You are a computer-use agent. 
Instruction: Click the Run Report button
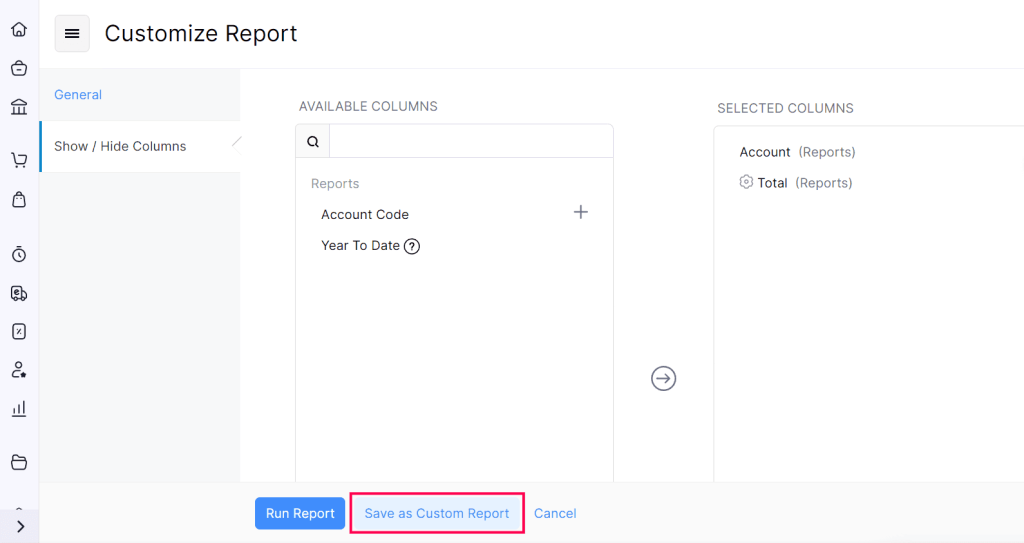300,513
